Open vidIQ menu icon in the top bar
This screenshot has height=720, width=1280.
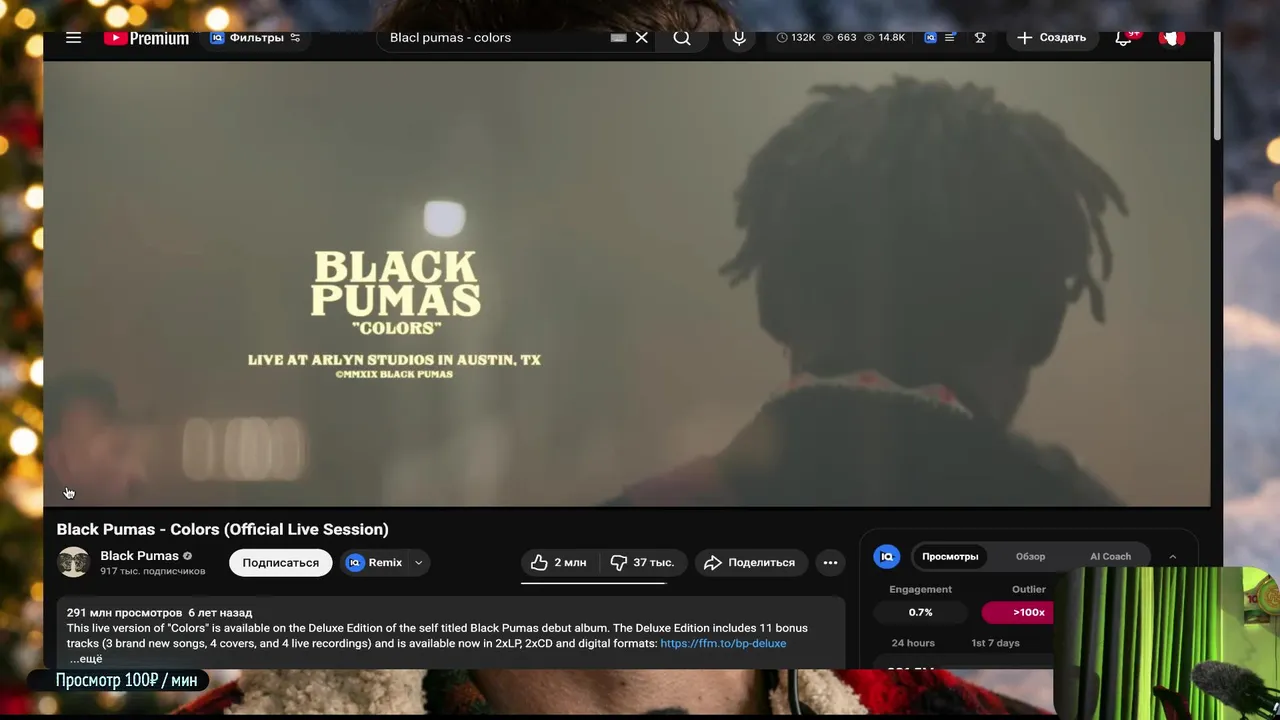point(940,38)
